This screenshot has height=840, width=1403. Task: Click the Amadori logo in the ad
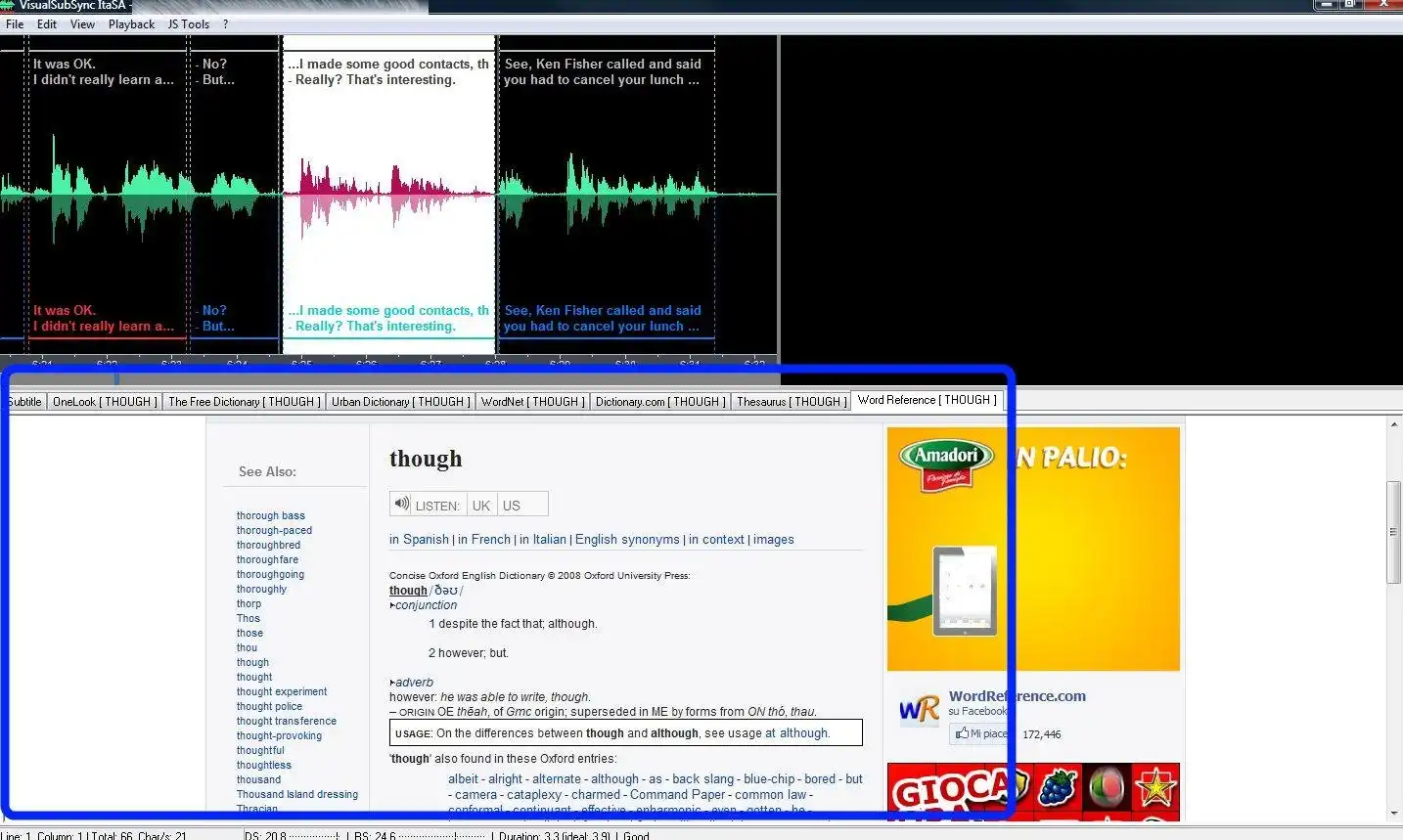[x=947, y=464]
